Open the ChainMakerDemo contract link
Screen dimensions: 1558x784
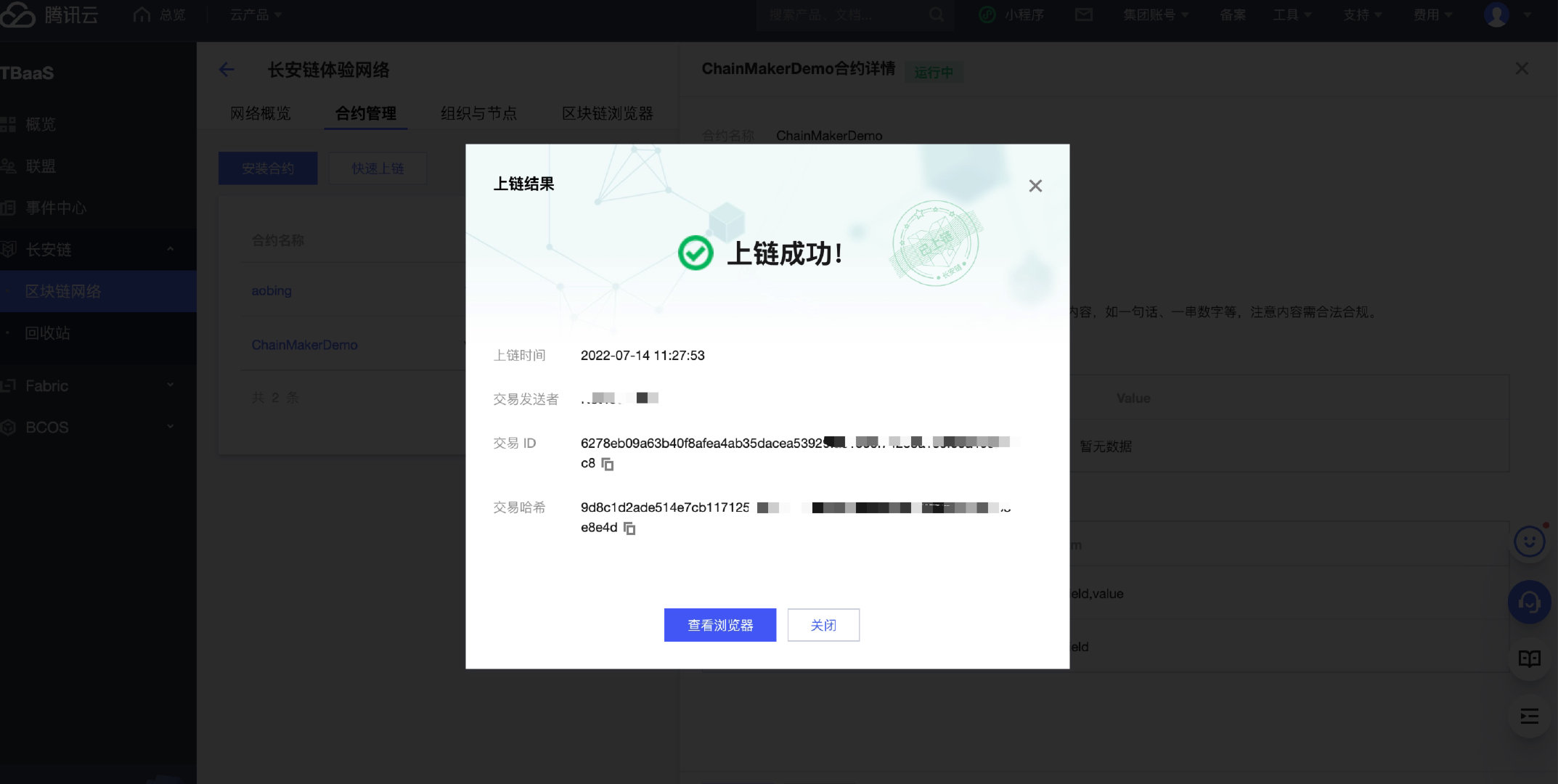304,345
